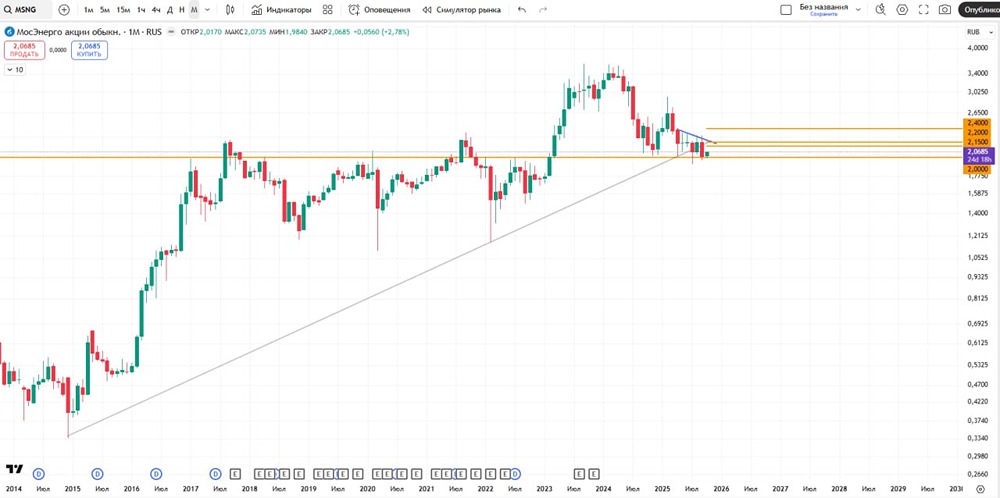Switch to the 1м timeframe

coord(89,10)
